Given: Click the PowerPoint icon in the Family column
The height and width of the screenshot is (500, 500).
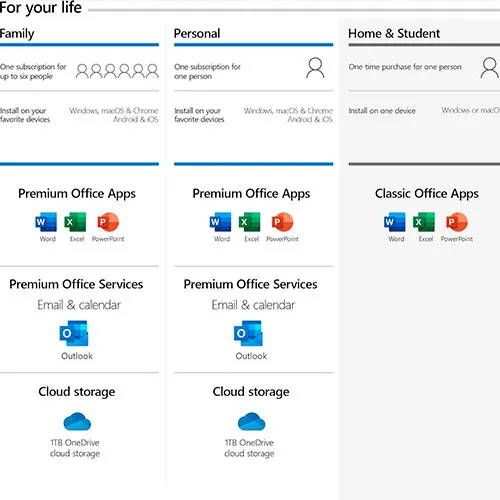Looking at the screenshot, I should [x=108, y=222].
